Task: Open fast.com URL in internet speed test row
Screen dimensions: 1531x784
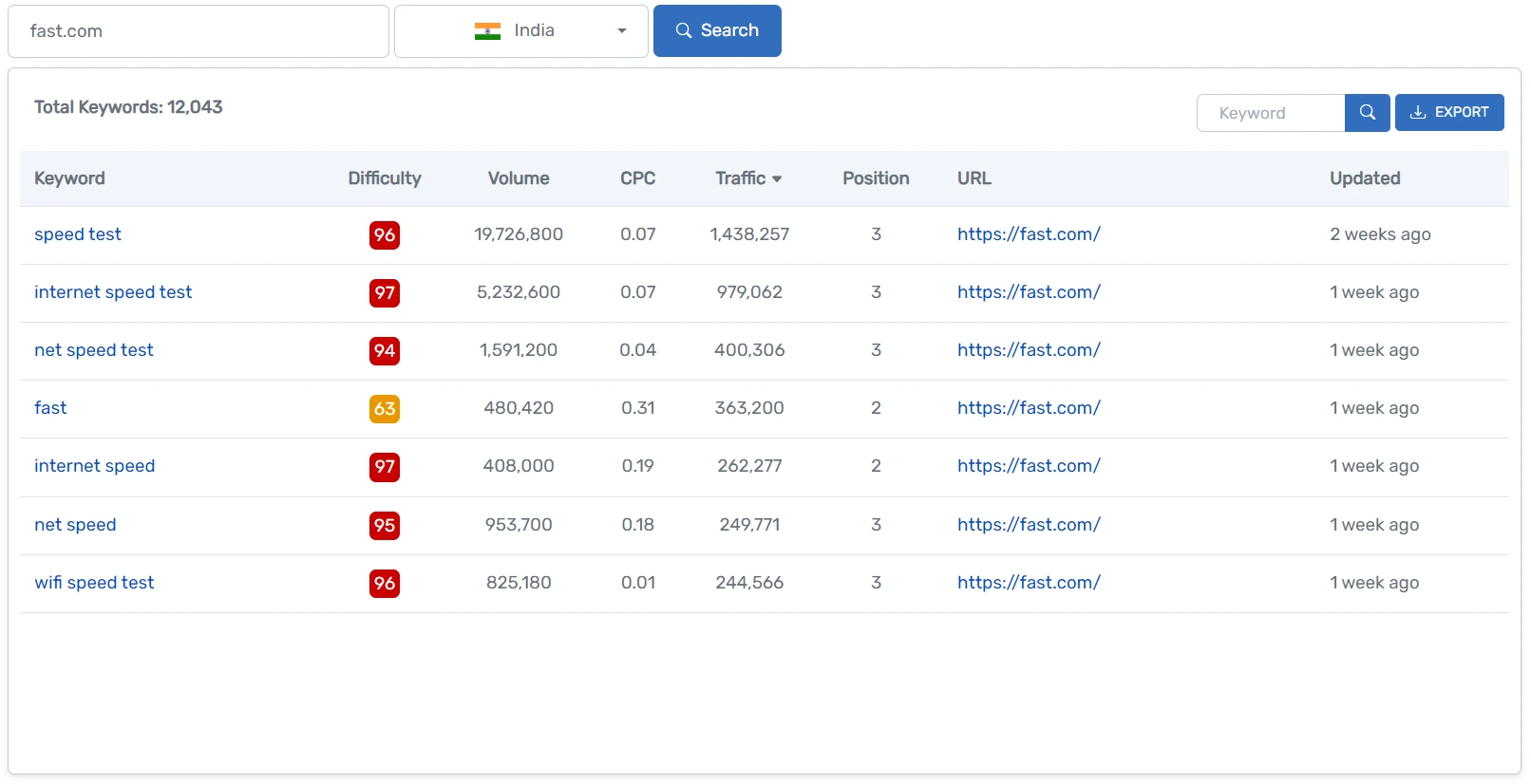Action: point(1029,292)
